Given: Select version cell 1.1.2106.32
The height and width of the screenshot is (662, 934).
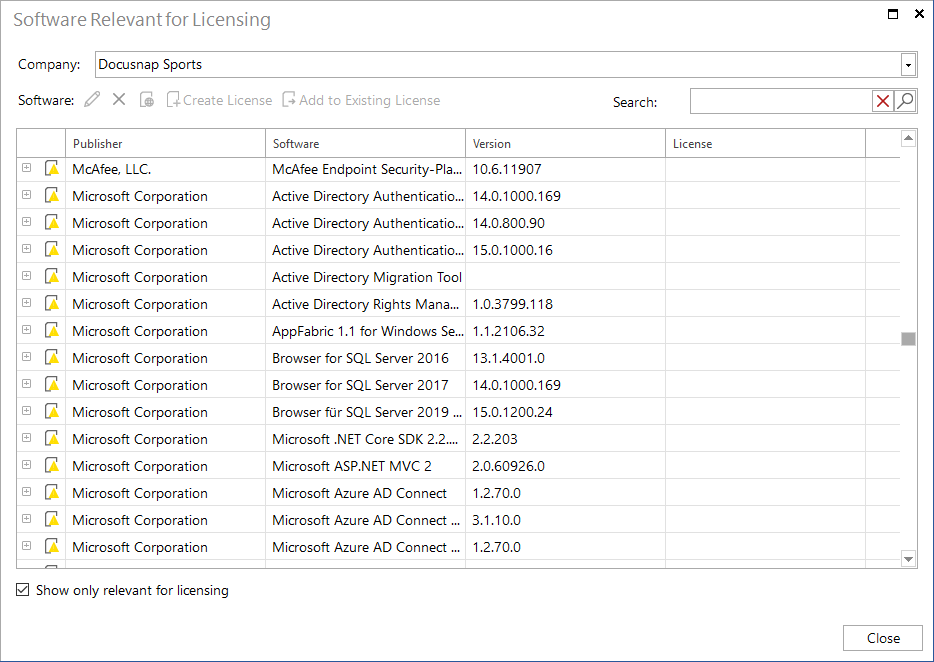Looking at the screenshot, I should (565, 331).
